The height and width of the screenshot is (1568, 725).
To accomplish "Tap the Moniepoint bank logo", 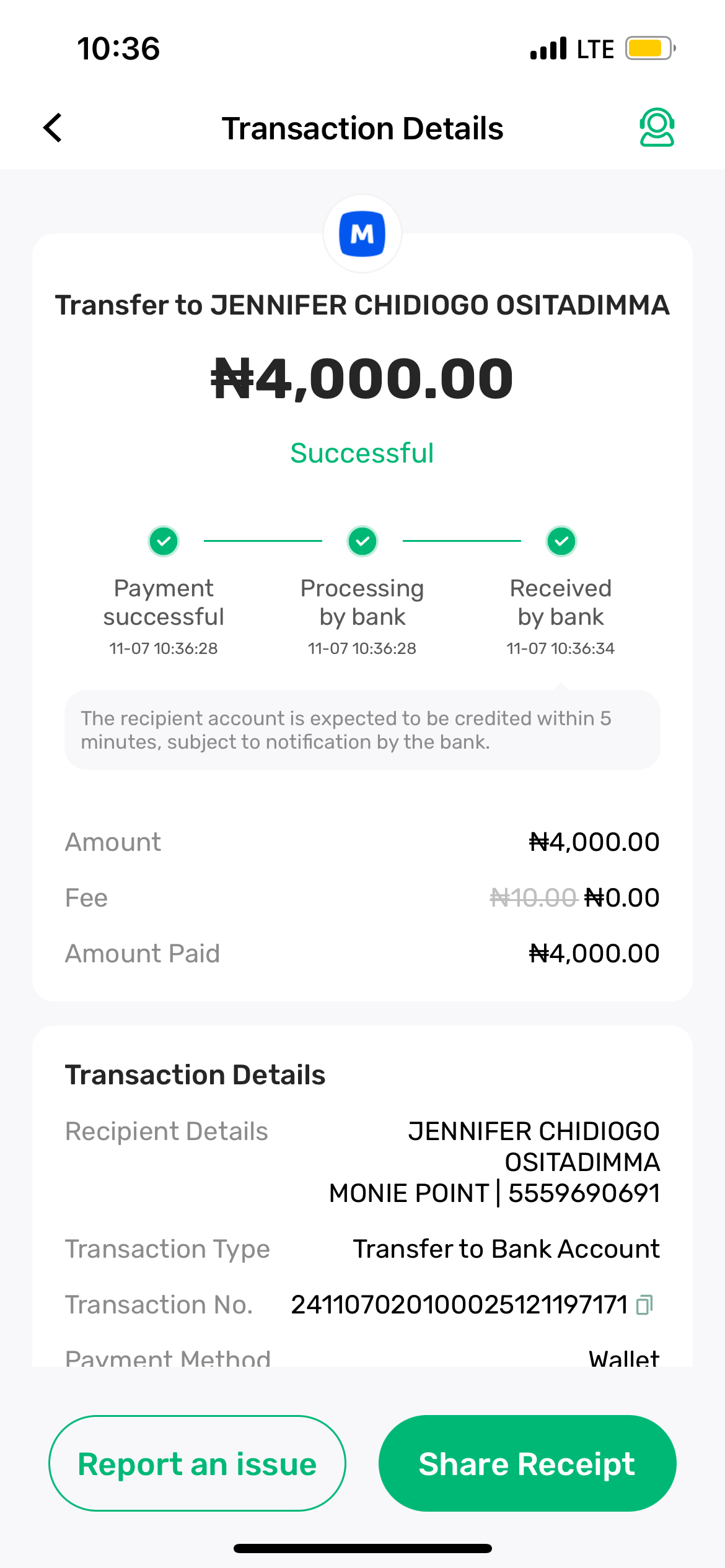I will point(362,234).
